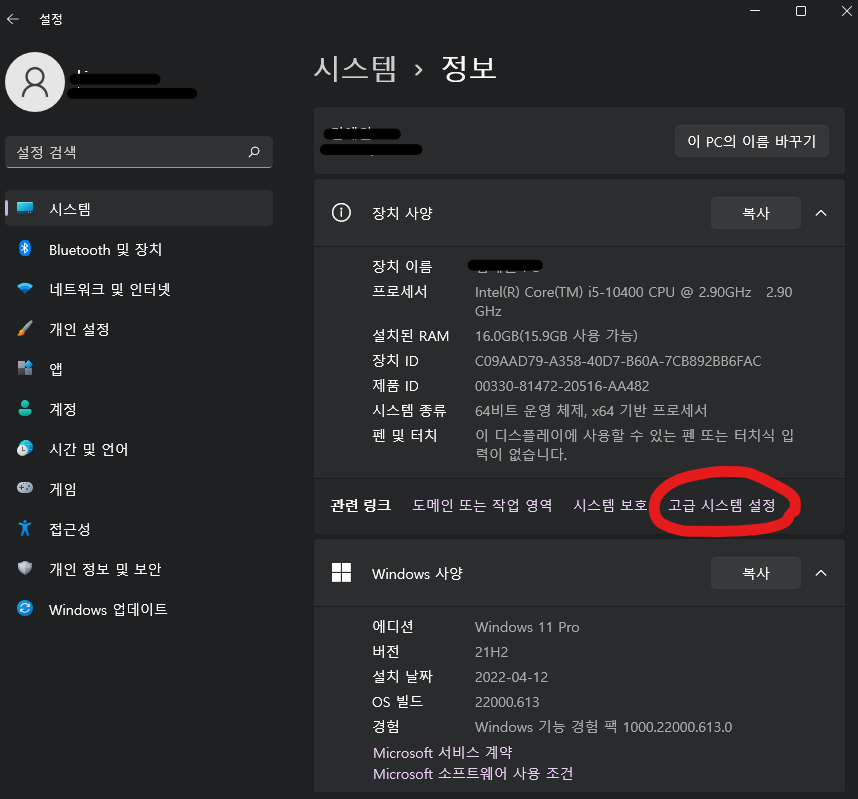
Task: Select install date 2022-04-12
Action: pyautogui.click(x=511, y=677)
